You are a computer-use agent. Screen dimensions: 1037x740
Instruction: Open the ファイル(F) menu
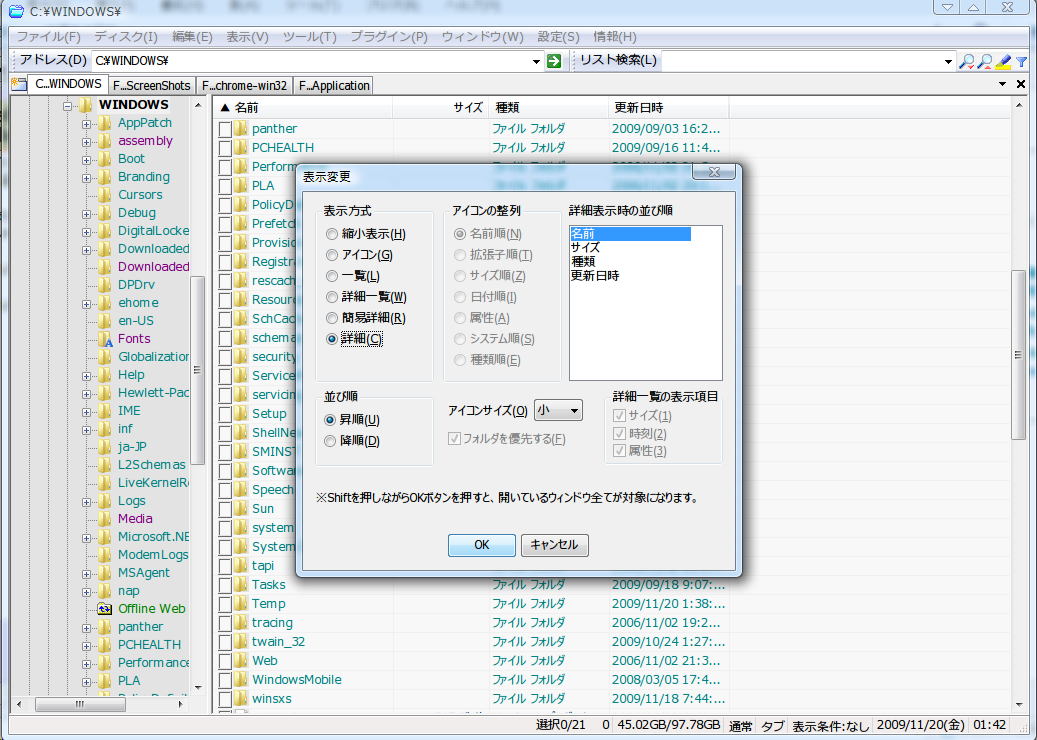click(x=49, y=37)
